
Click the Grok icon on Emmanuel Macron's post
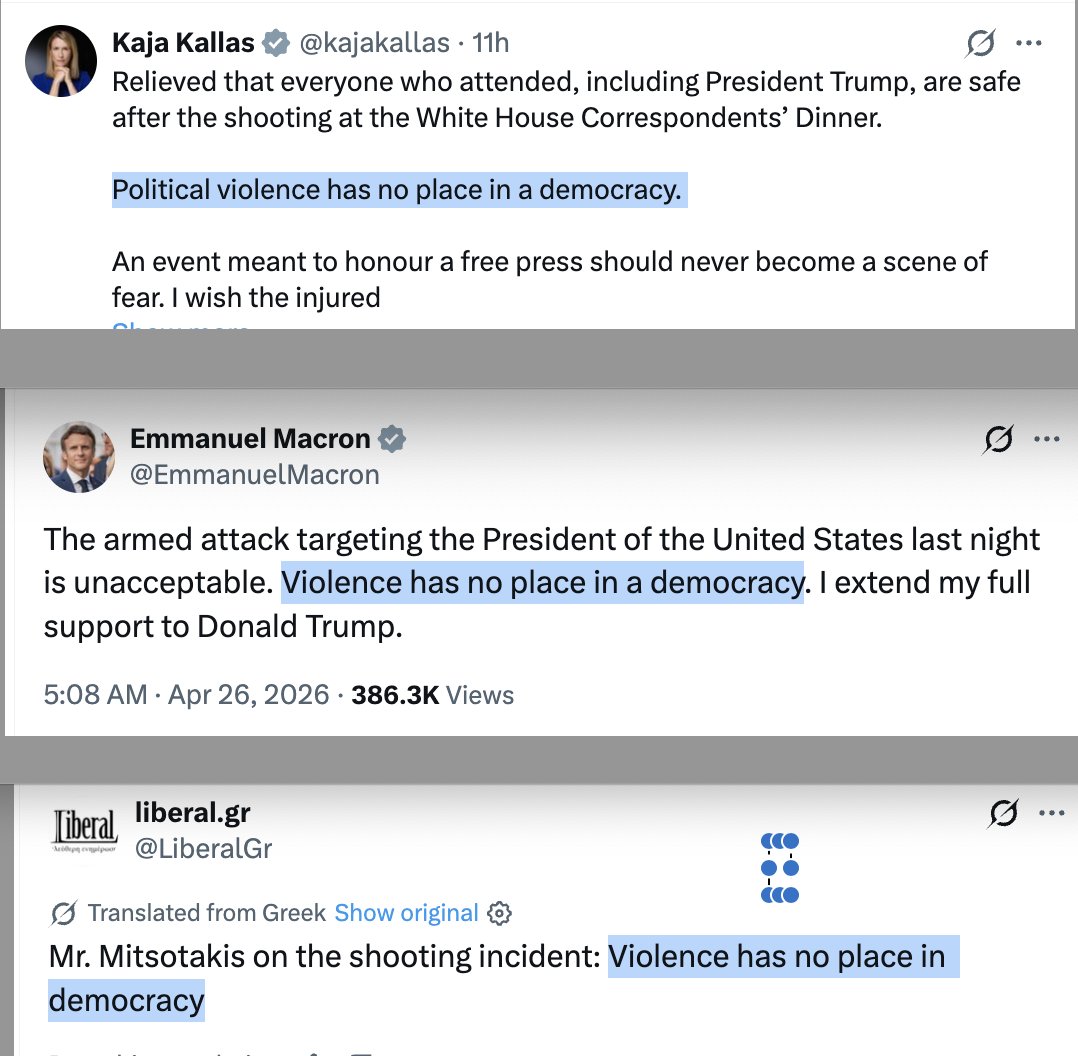[x=999, y=439]
